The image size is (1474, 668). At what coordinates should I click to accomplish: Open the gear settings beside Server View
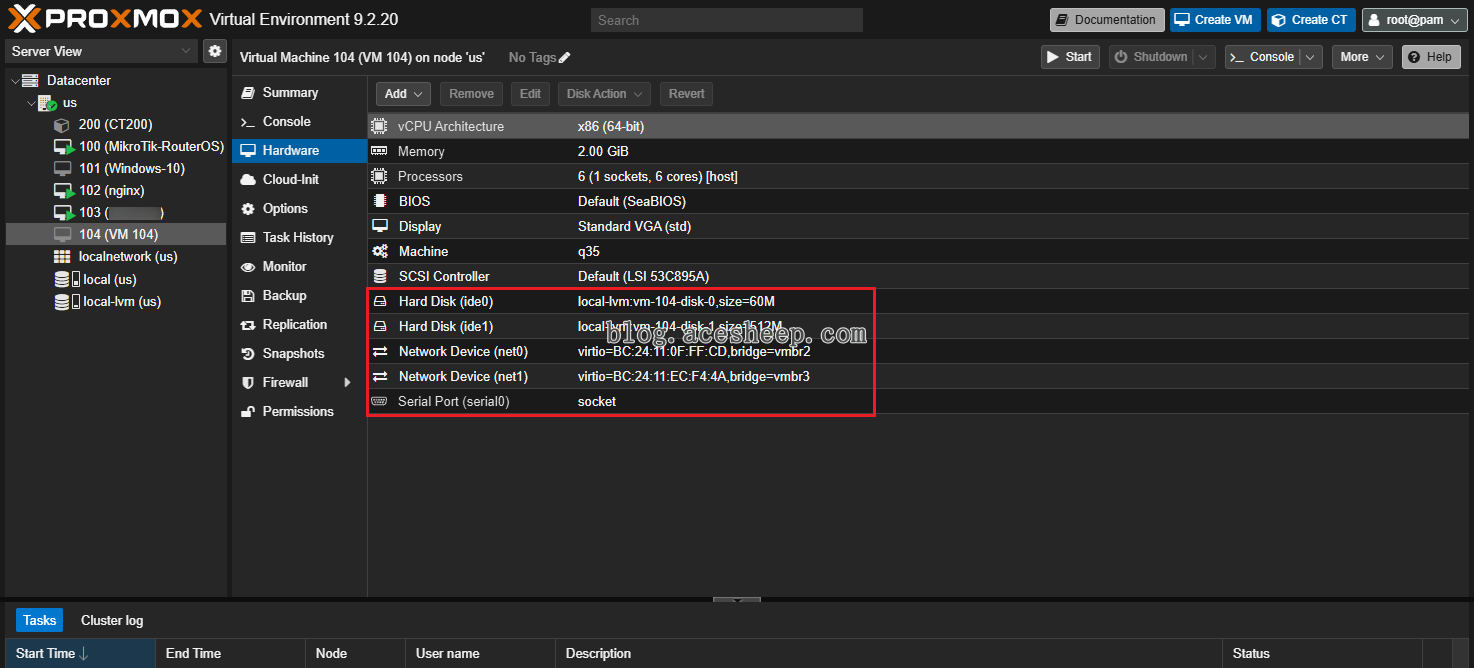point(214,51)
